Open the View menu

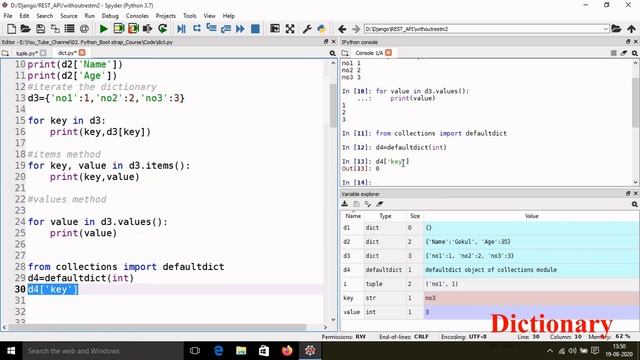[x=209, y=16]
